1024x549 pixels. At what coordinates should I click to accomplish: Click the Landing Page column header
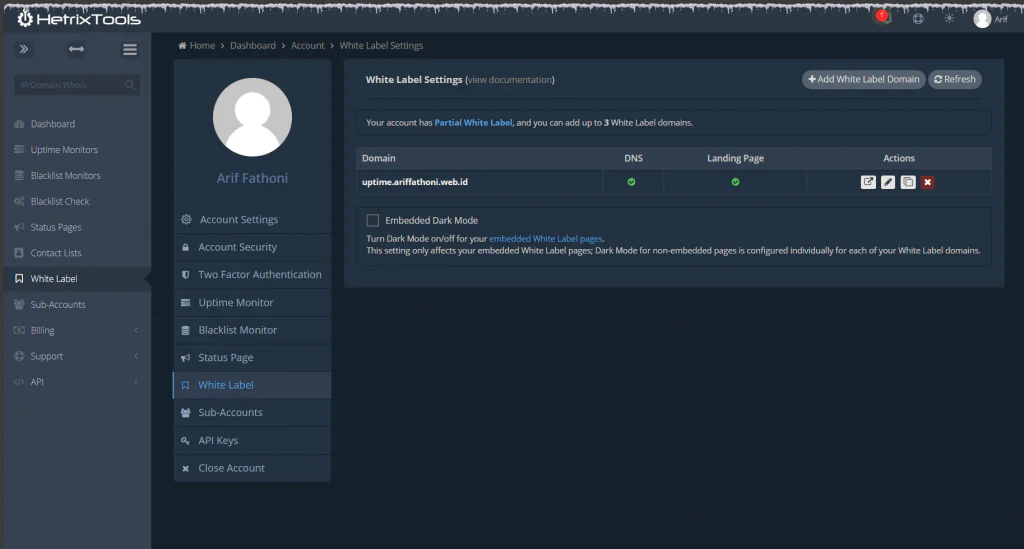735,158
